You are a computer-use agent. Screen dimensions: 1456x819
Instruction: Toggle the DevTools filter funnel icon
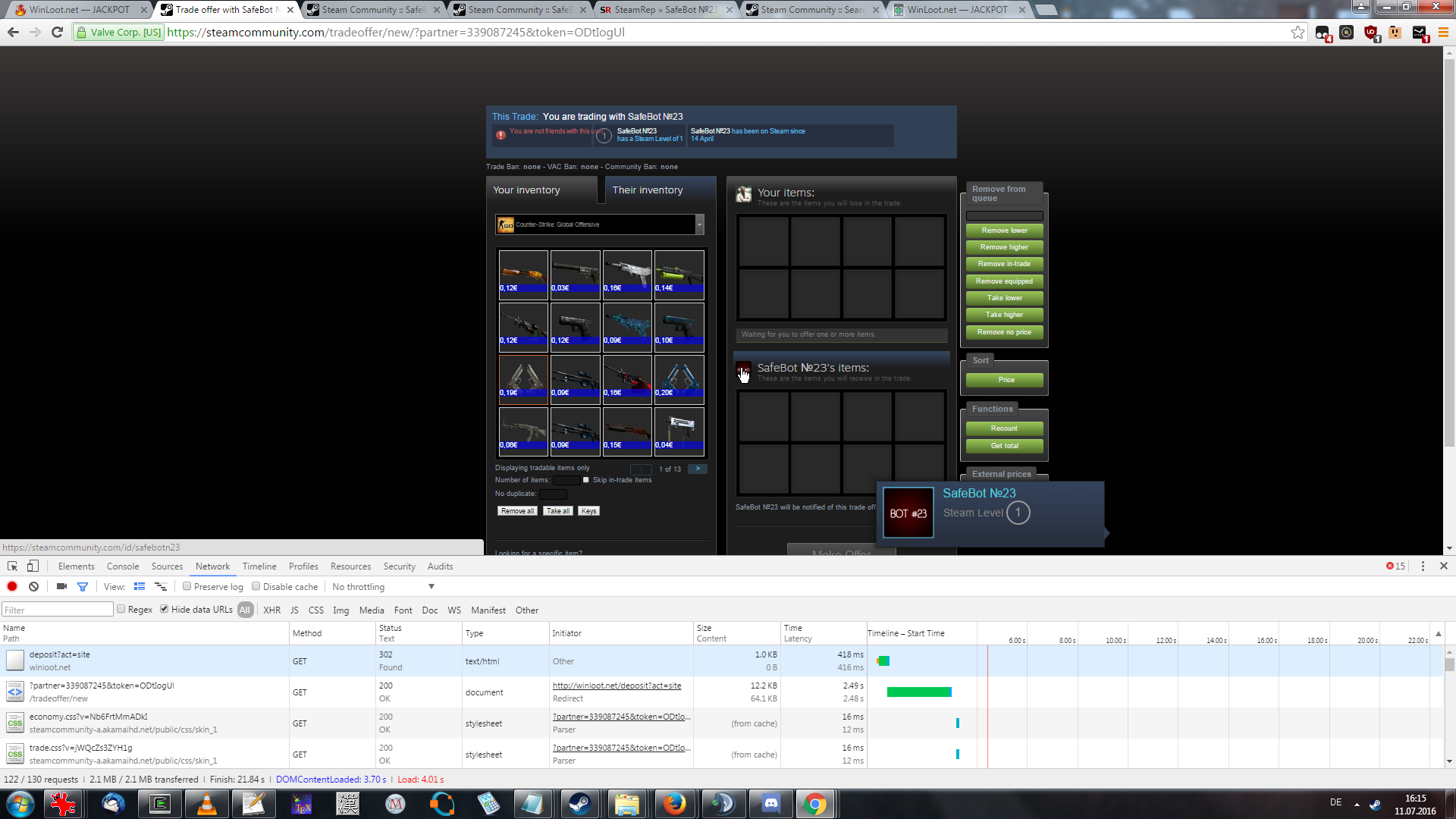pos(83,587)
